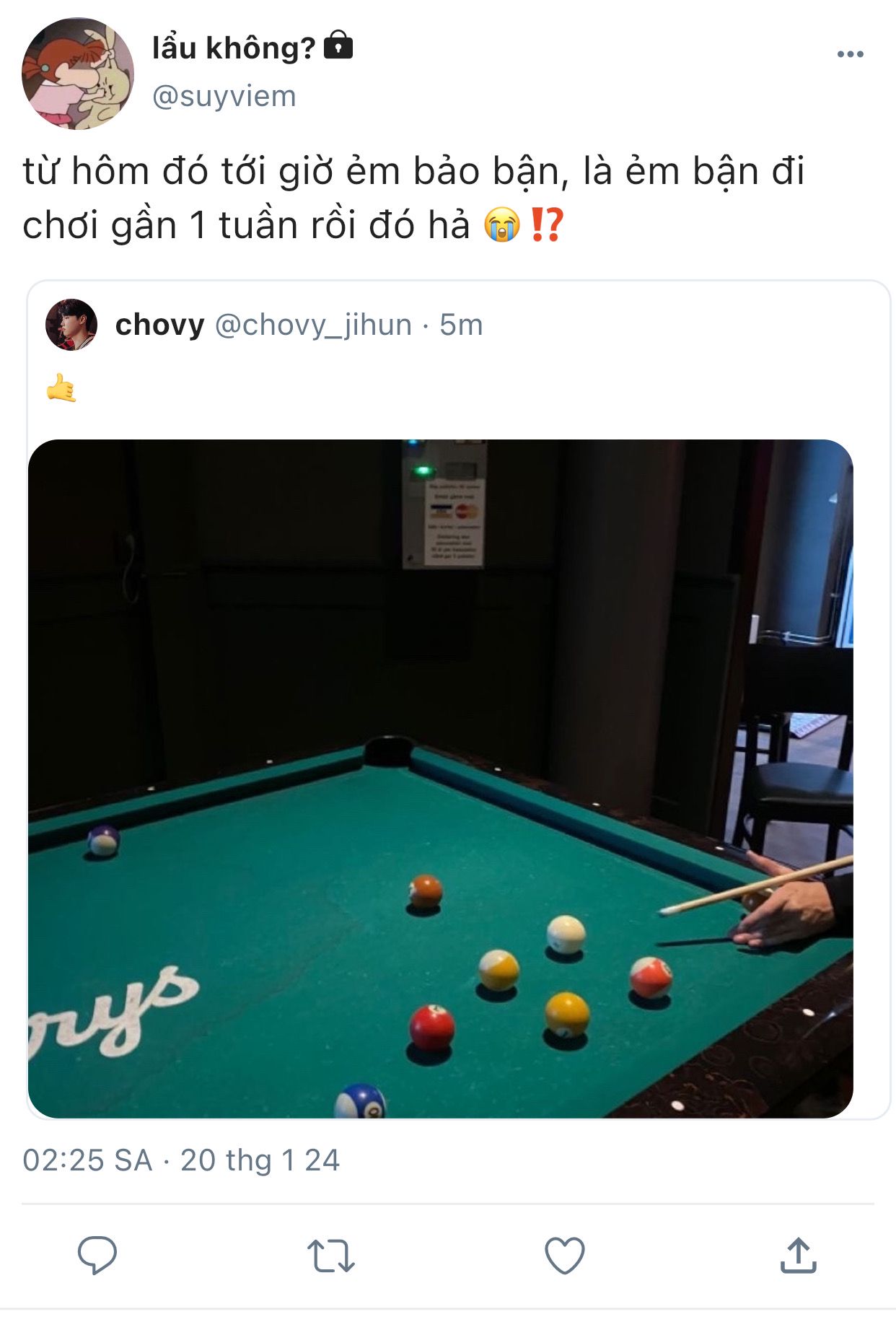The height and width of the screenshot is (1322, 896).
Task: Tap the padlock protected account icon
Action: tap(338, 45)
